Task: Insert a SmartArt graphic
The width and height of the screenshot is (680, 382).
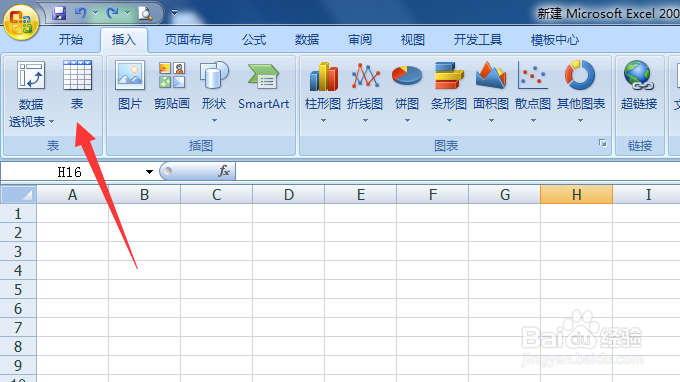Action: (263, 86)
